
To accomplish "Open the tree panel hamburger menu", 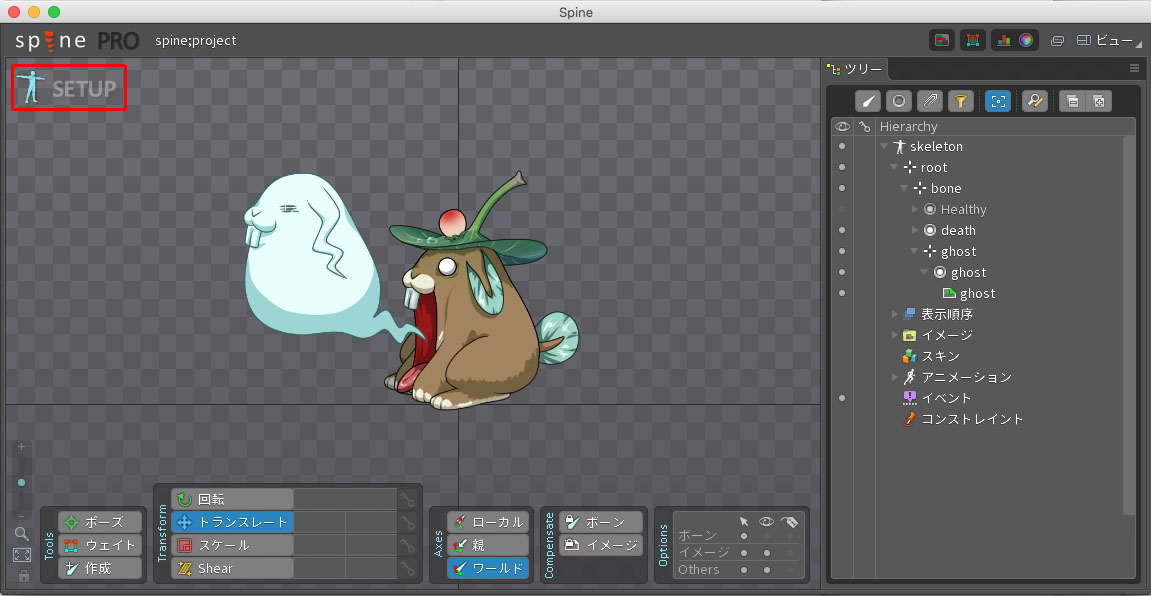I will (x=1134, y=68).
